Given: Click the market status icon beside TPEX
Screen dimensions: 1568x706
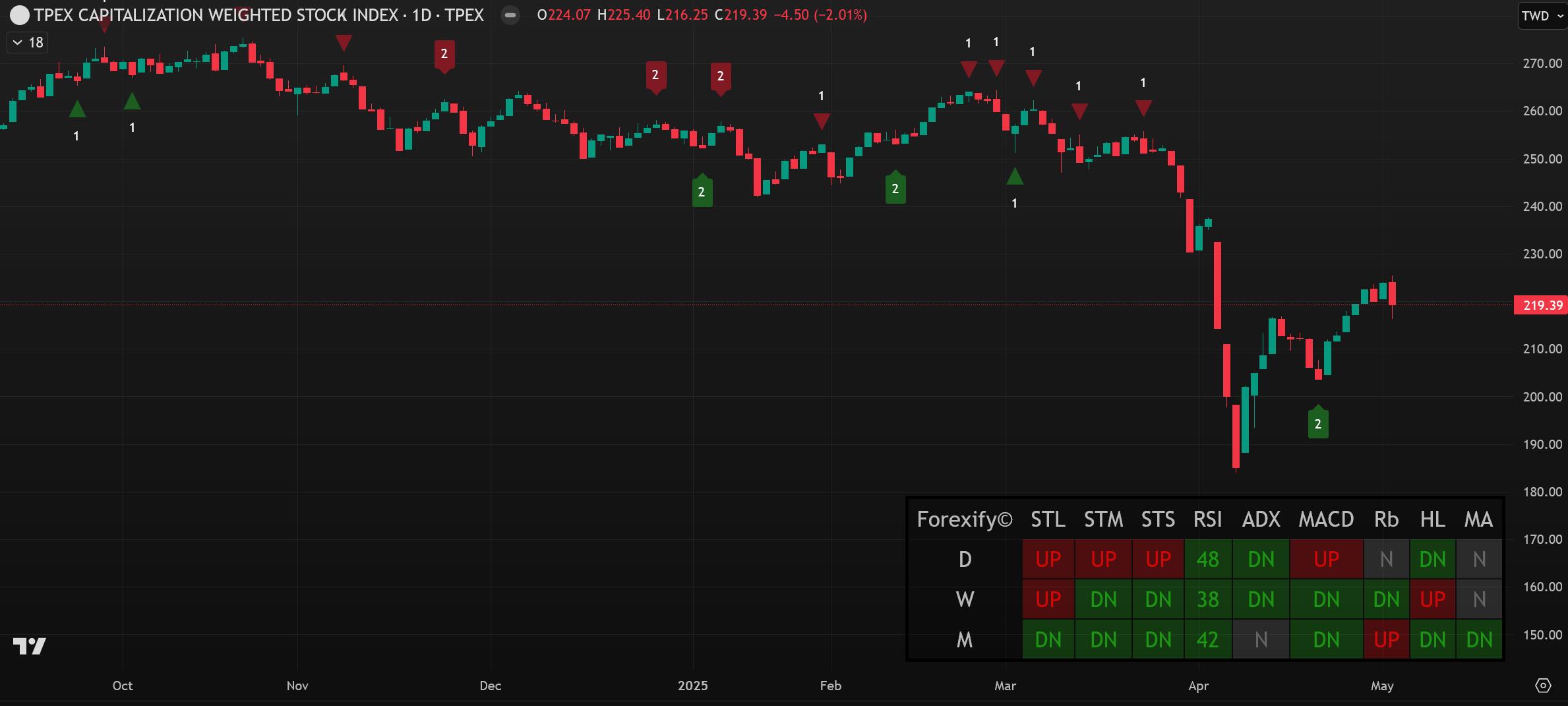Looking at the screenshot, I should (510, 15).
